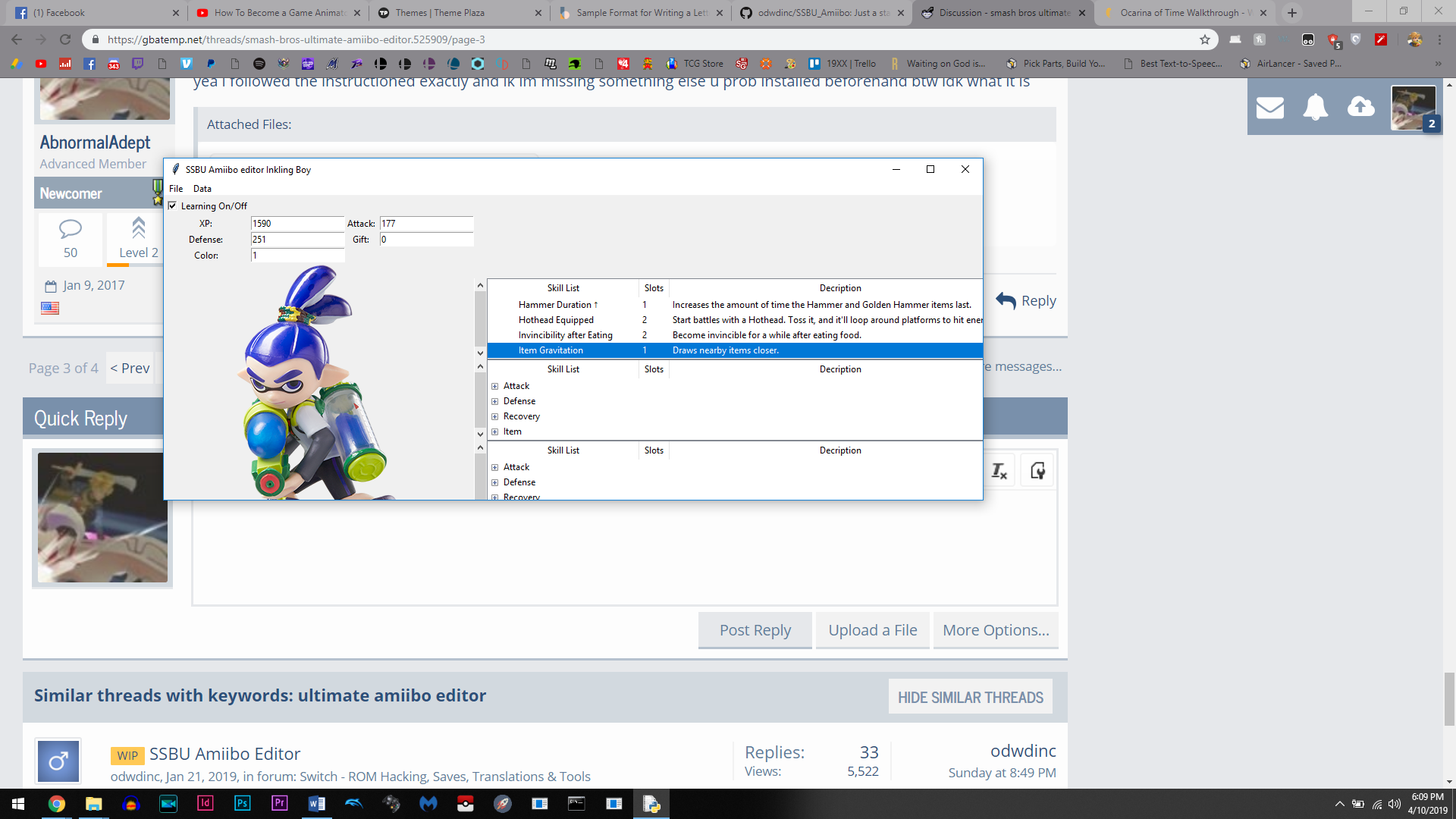Image resolution: width=1456 pixels, height=819 pixels.
Task: Open Photoshop from the taskbar
Action: click(243, 803)
